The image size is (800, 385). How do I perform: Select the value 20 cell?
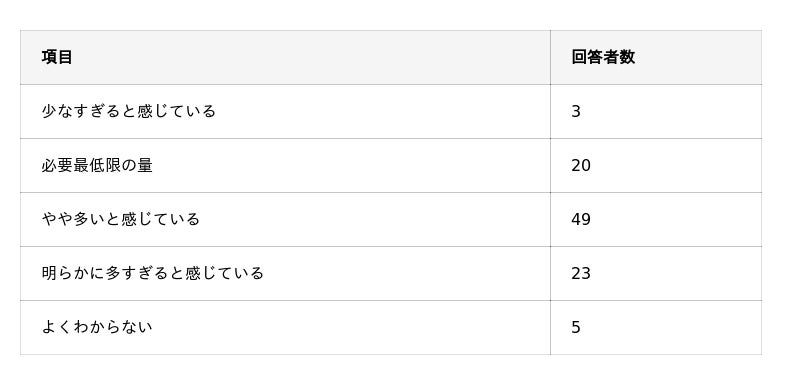click(656, 165)
